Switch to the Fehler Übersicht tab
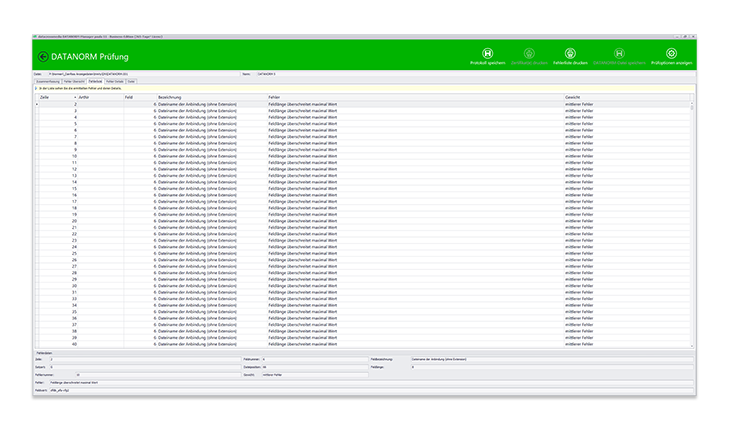729x430 pixels. pyautogui.click(x=74, y=81)
